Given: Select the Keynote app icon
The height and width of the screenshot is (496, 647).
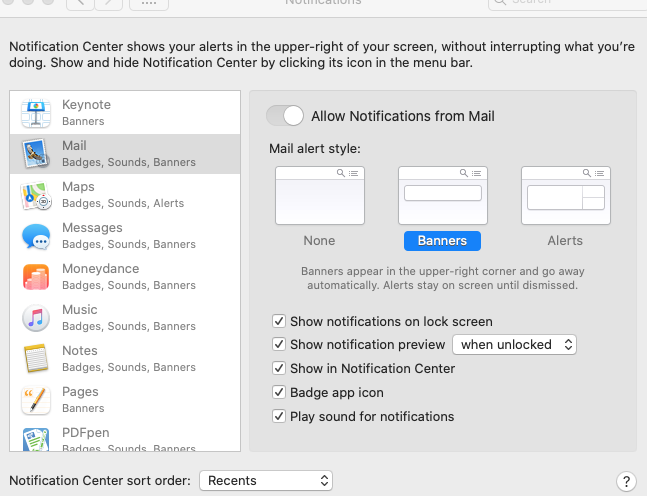Looking at the screenshot, I should [x=36, y=113].
